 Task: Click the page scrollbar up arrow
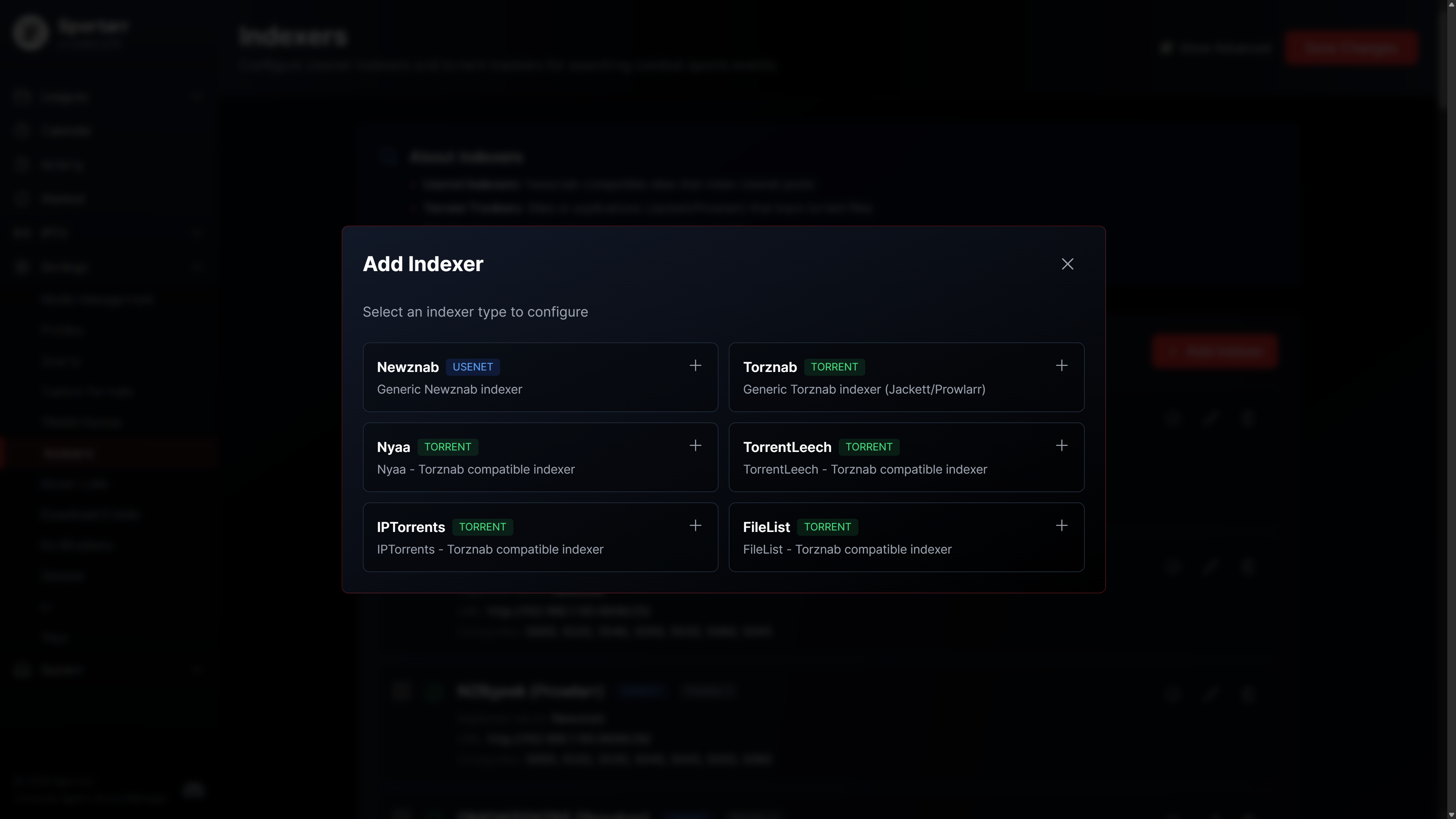[x=1451, y=5]
